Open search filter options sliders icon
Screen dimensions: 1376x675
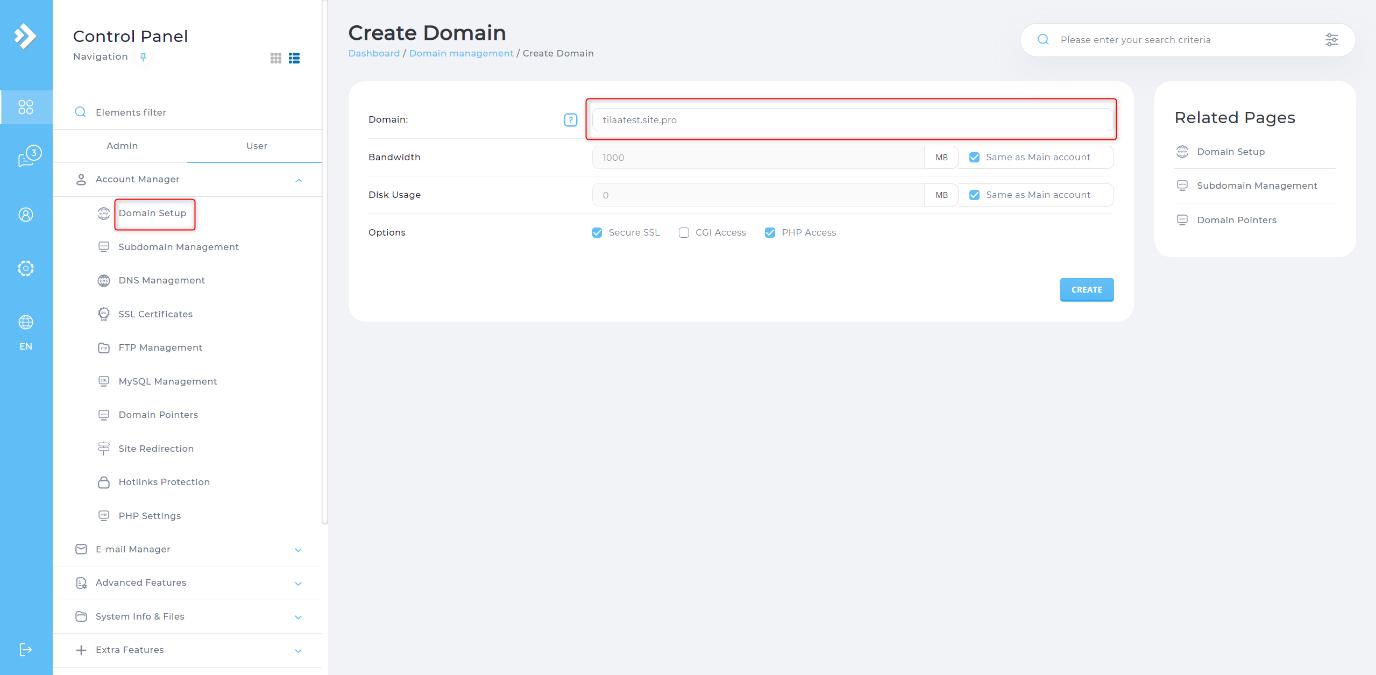coord(1331,40)
